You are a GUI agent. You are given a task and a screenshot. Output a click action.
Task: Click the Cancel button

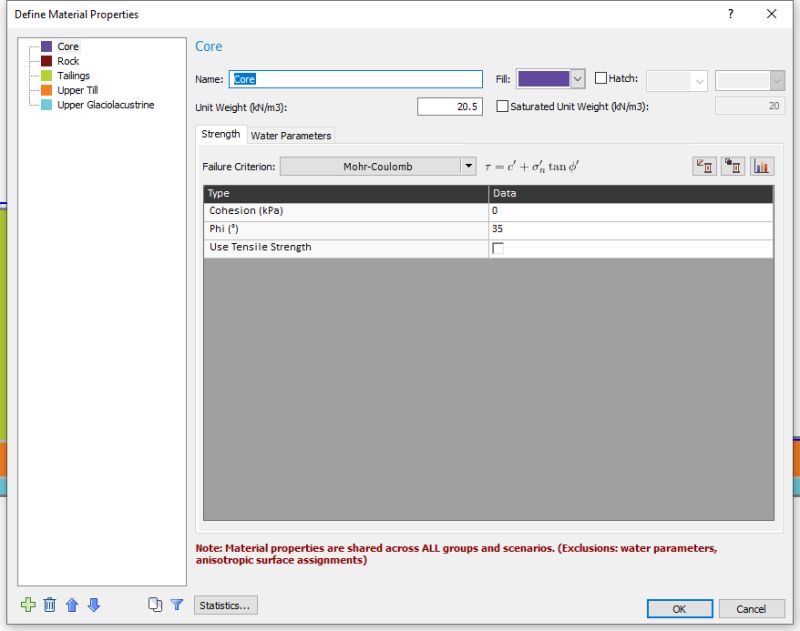point(751,609)
